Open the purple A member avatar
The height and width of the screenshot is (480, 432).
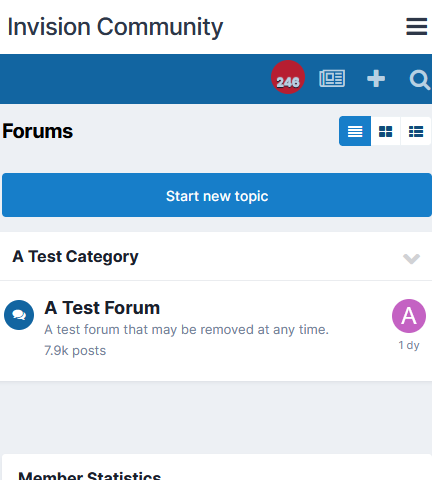click(409, 316)
